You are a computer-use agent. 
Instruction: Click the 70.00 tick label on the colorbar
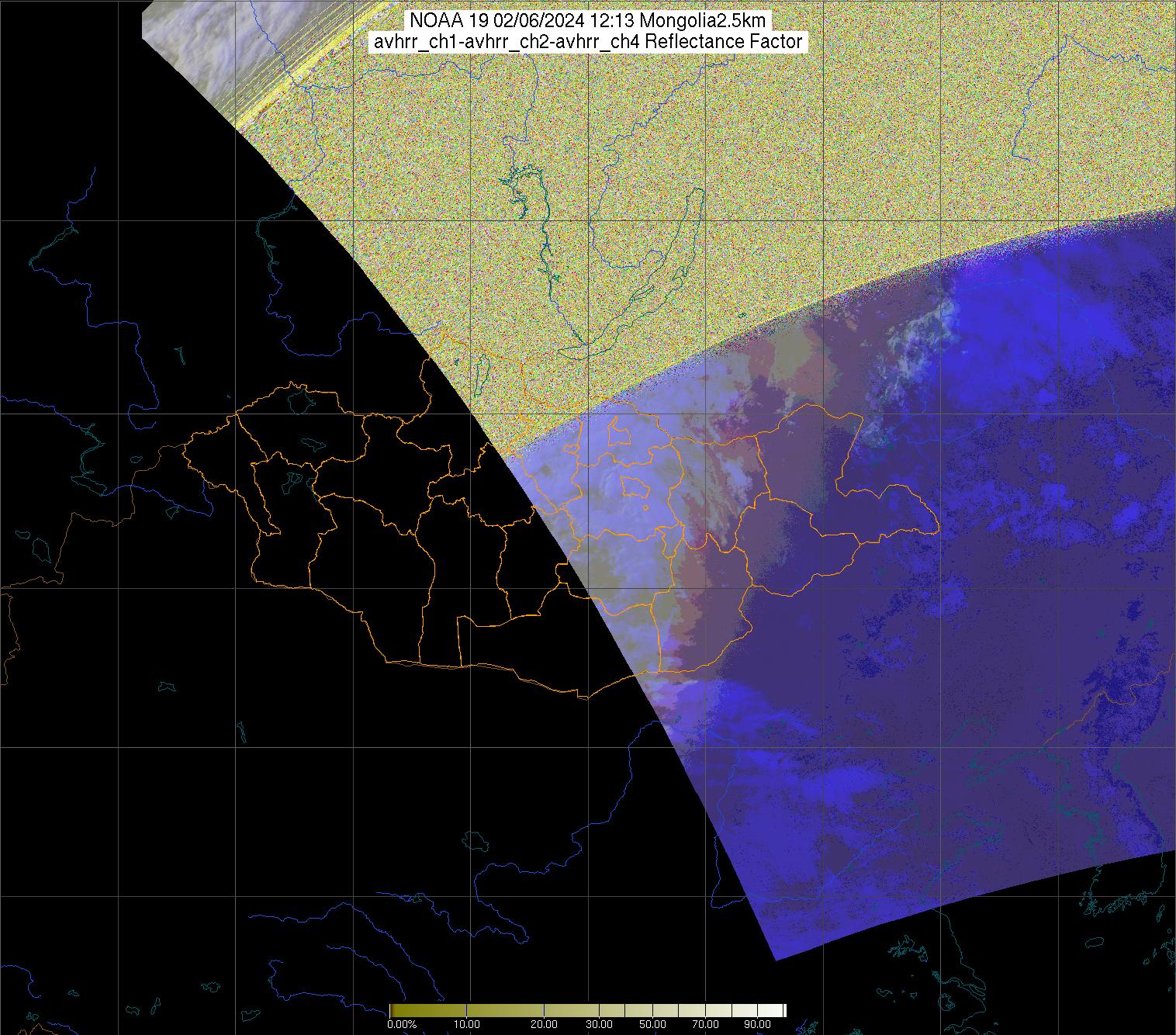(706, 1024)
